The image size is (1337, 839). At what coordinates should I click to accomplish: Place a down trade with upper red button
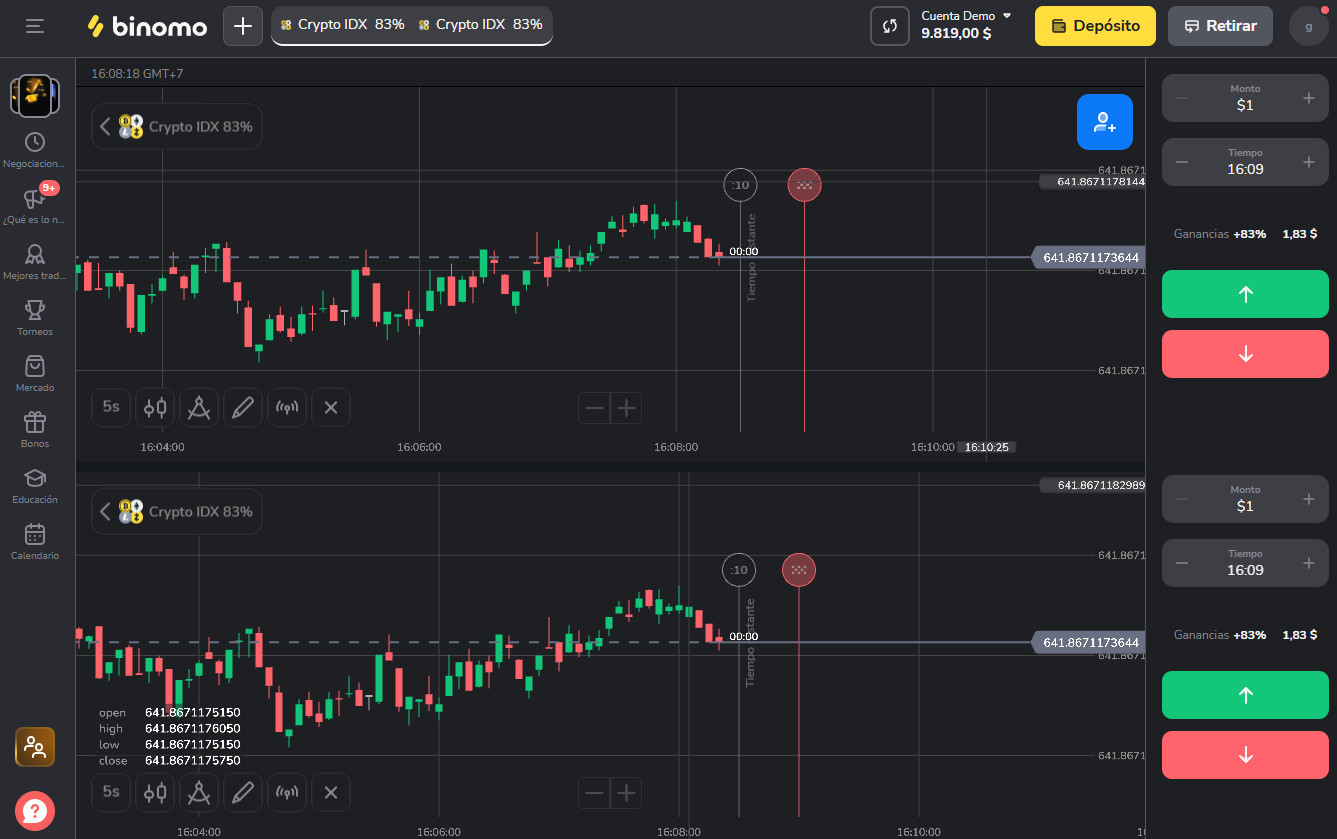click(x=1245, y=354)
